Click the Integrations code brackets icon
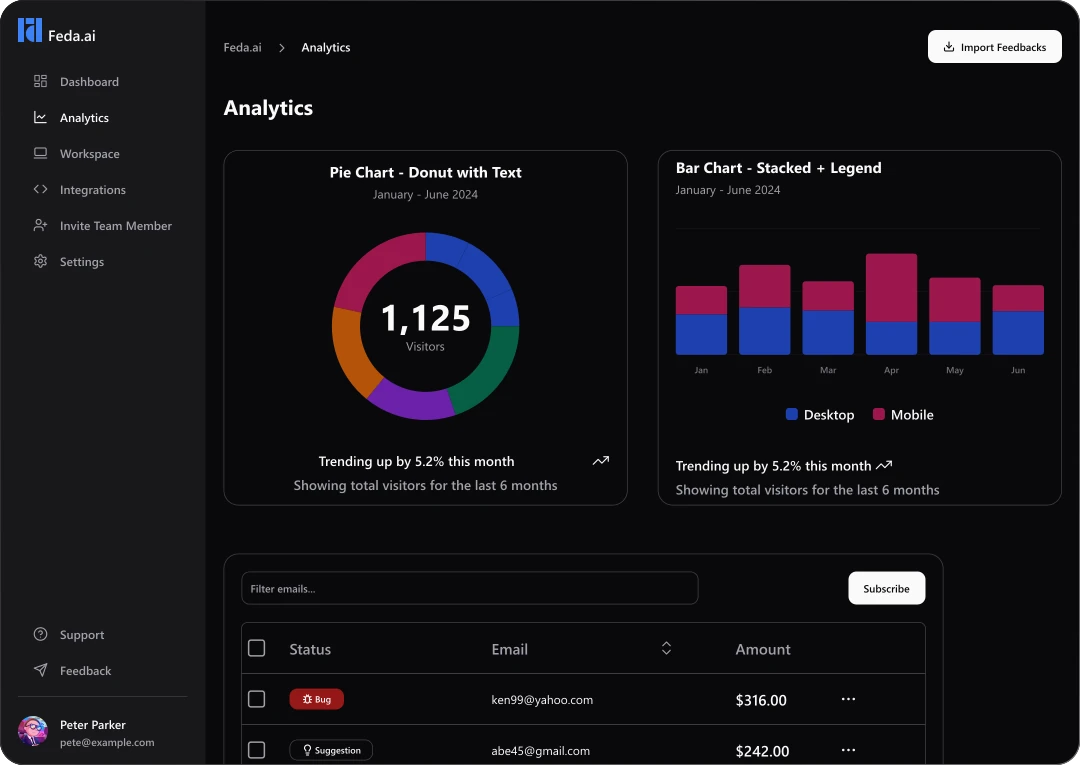This screenshot has height=765, width=1080. (41, 189)
